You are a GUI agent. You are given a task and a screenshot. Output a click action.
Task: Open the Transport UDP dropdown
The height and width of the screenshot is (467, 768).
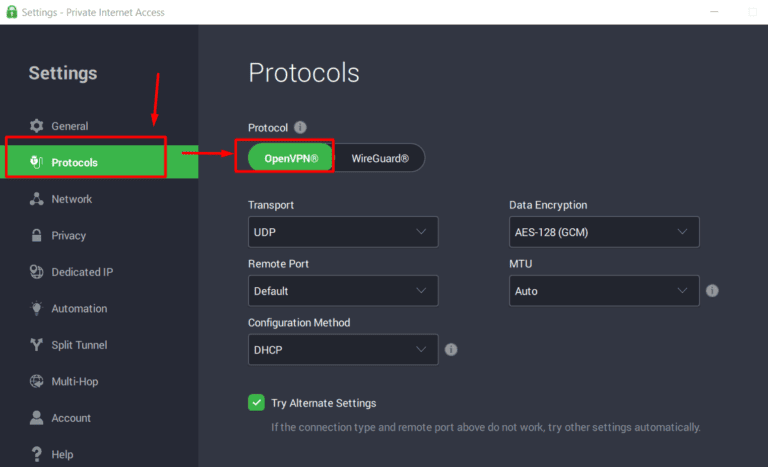point(342,232)
